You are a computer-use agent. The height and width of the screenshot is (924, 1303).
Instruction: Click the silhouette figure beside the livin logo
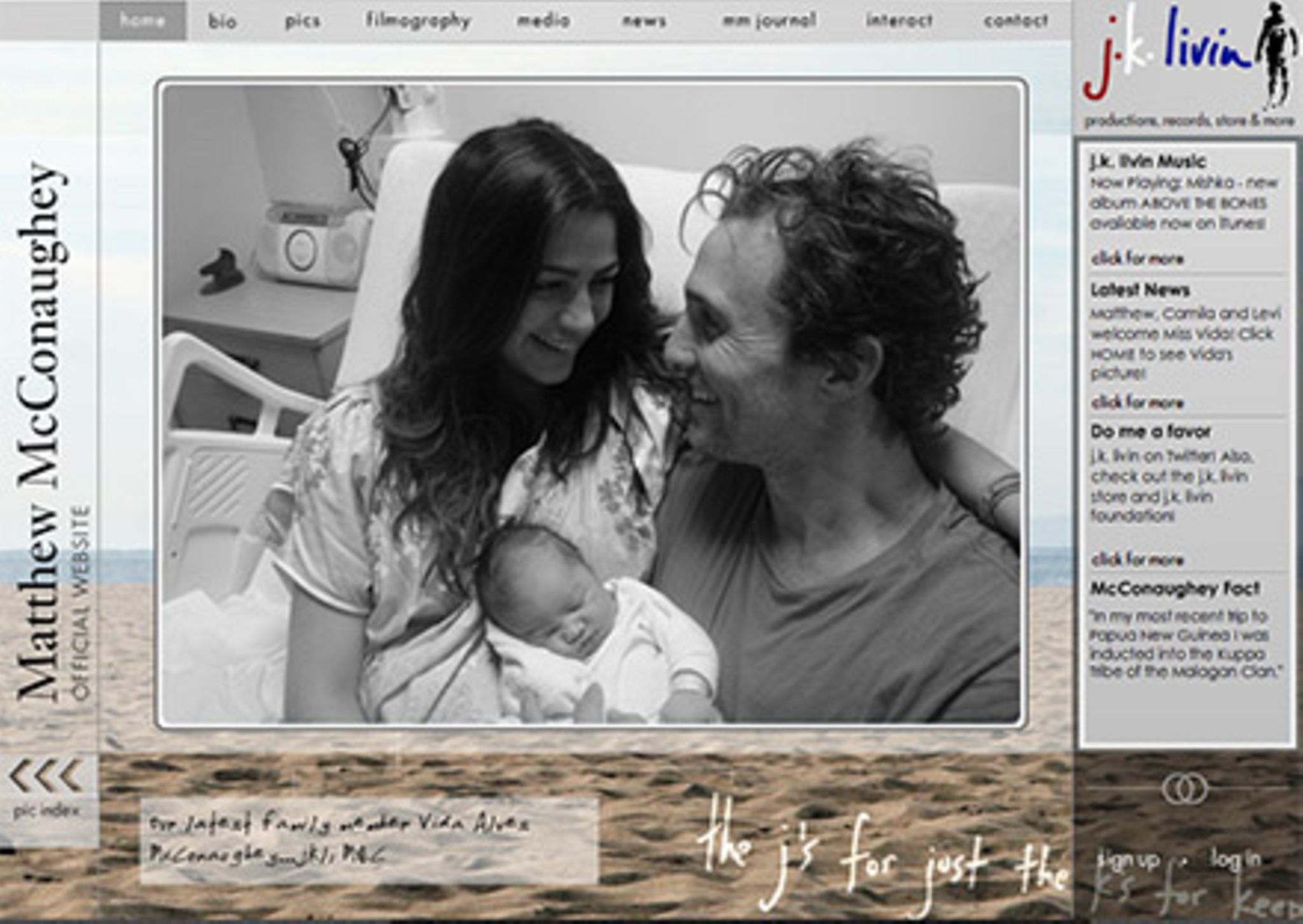[x=1279, y=57]
